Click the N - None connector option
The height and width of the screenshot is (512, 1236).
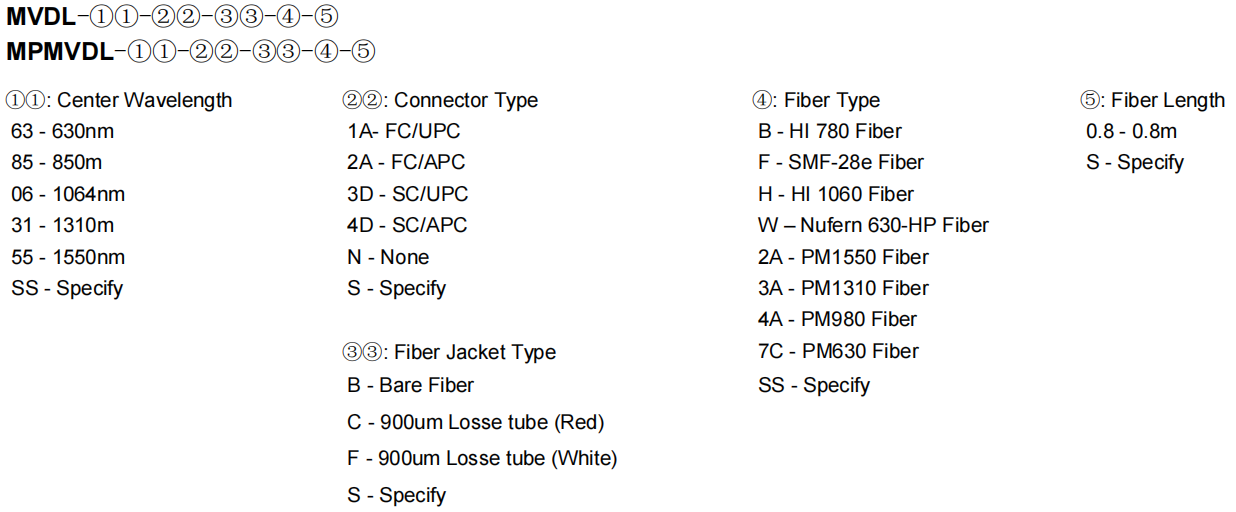pos(388,257)
